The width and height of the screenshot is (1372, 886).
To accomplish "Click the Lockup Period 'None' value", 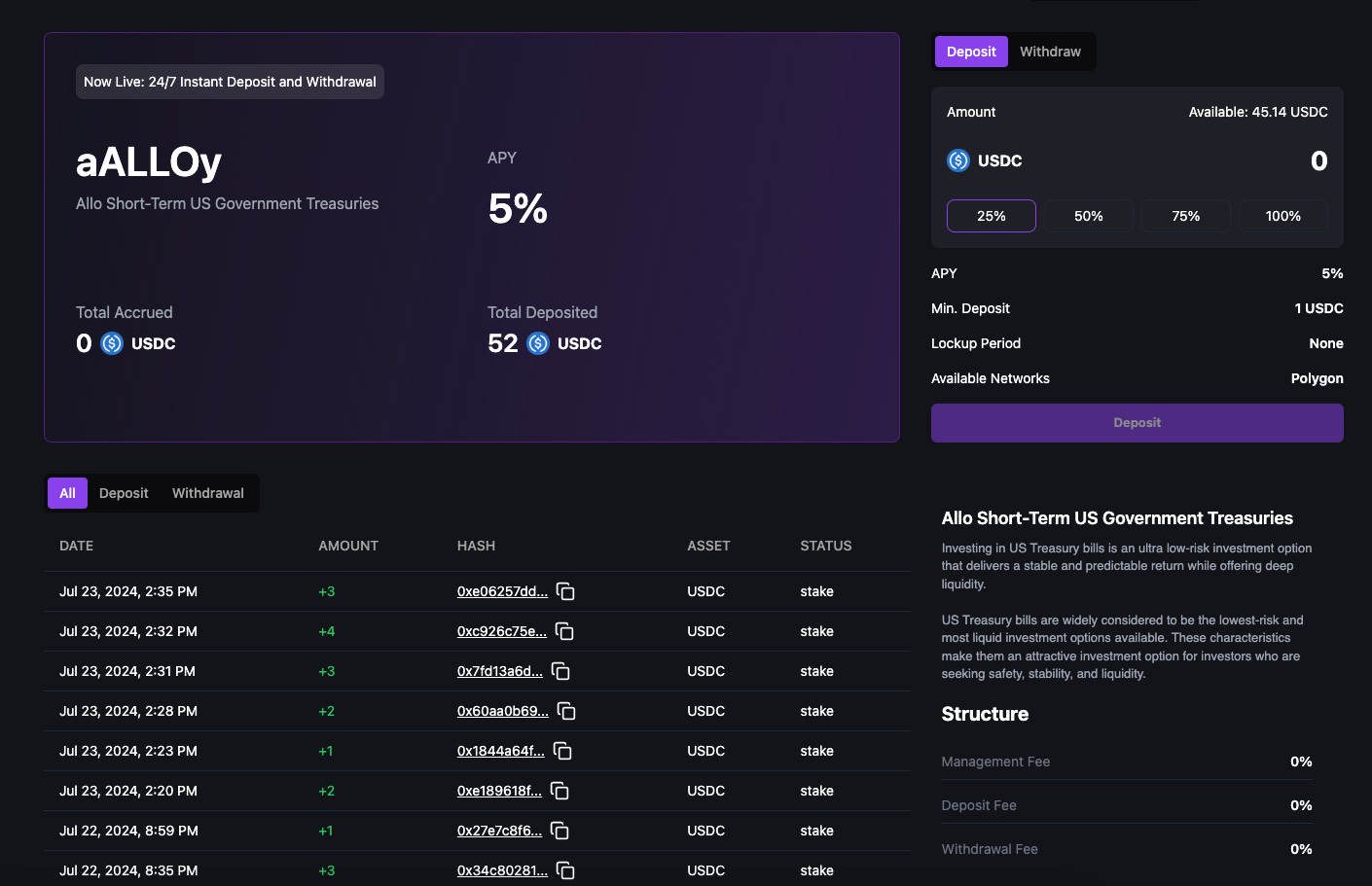I will (1326, 343).
